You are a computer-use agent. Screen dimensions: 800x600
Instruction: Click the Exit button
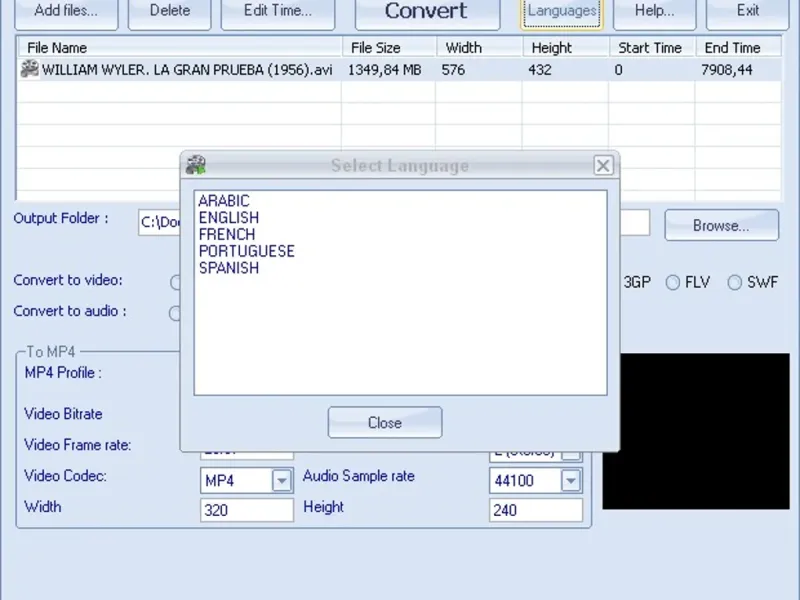point(747,12)
